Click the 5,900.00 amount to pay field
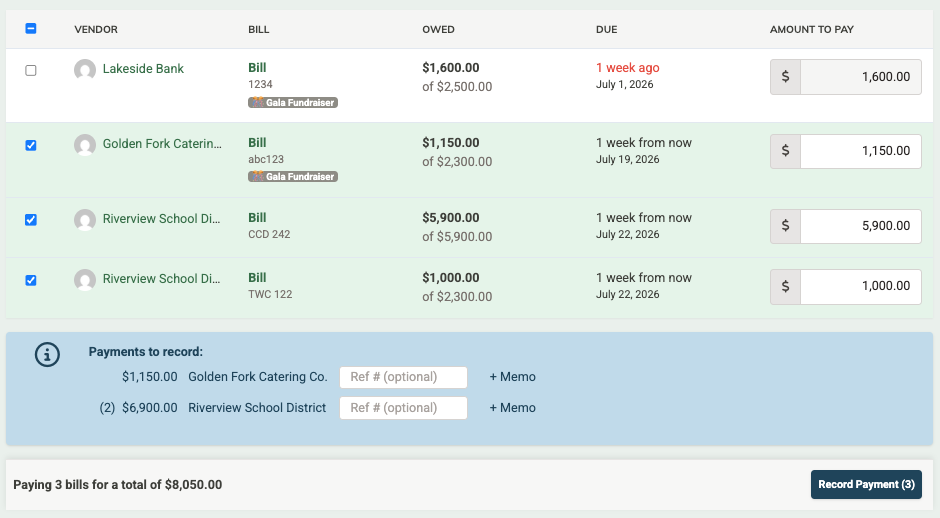940x518 pixels. point(861,226)
